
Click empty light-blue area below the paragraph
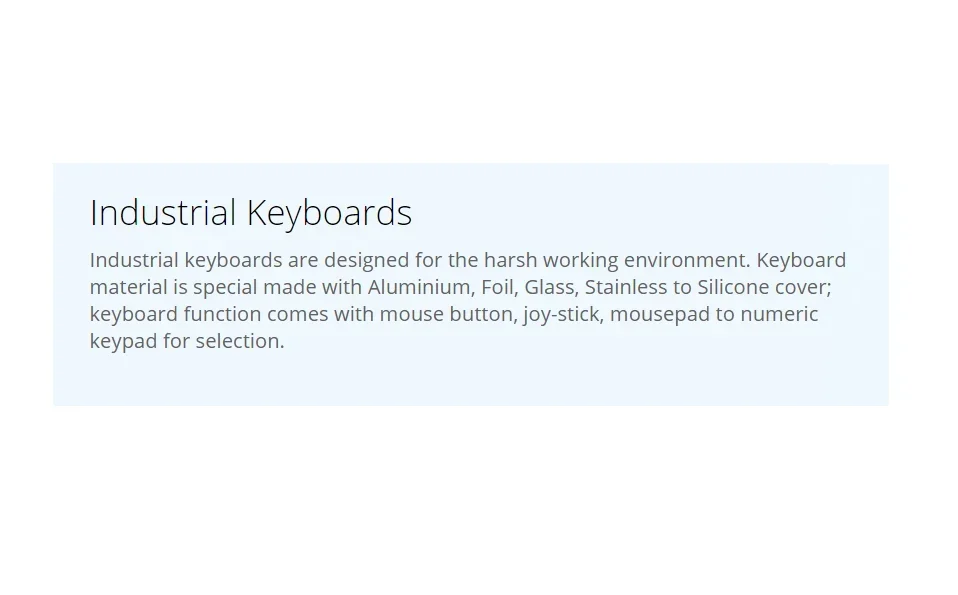(470, 380)
